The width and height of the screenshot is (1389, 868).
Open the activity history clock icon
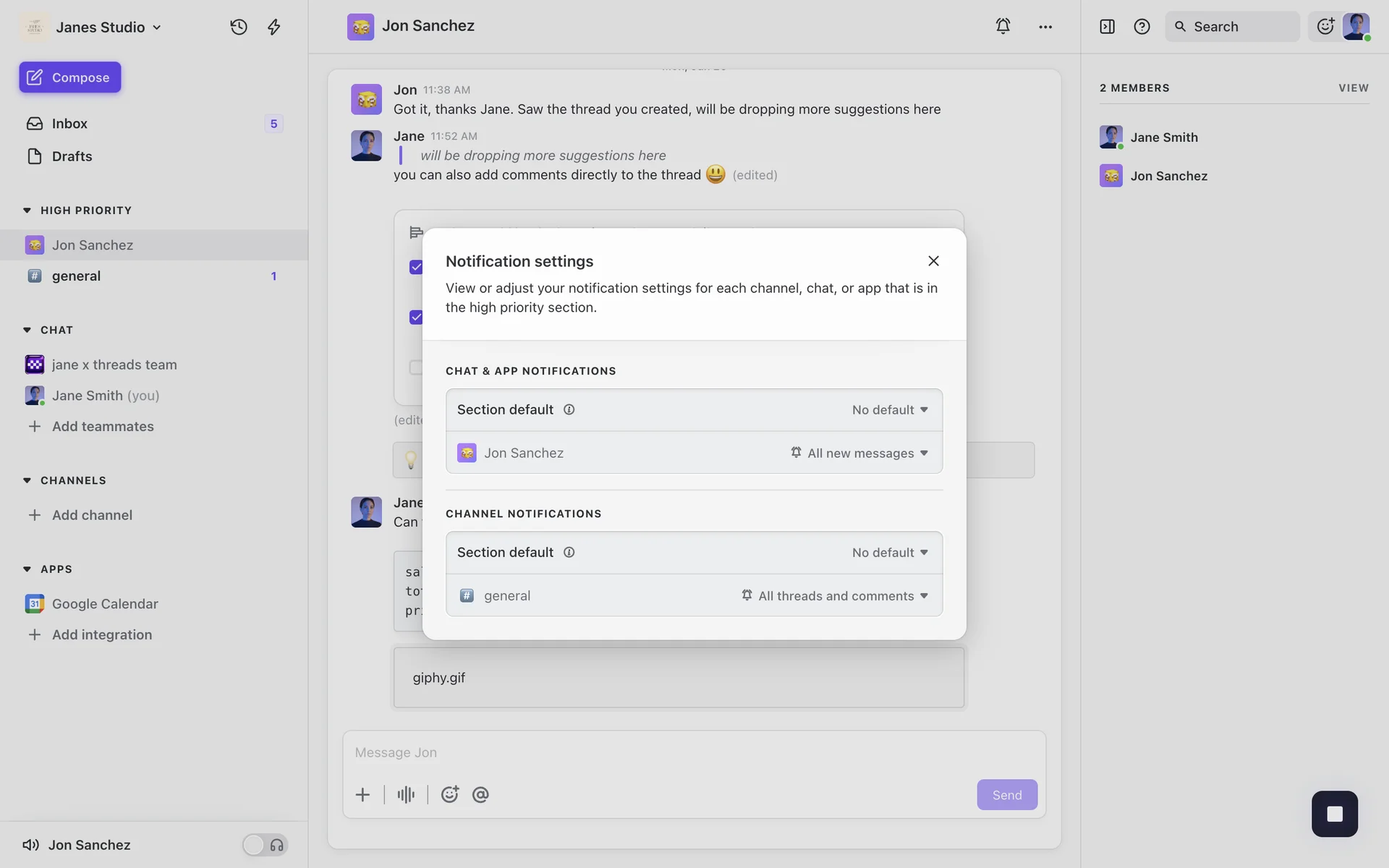239,27
